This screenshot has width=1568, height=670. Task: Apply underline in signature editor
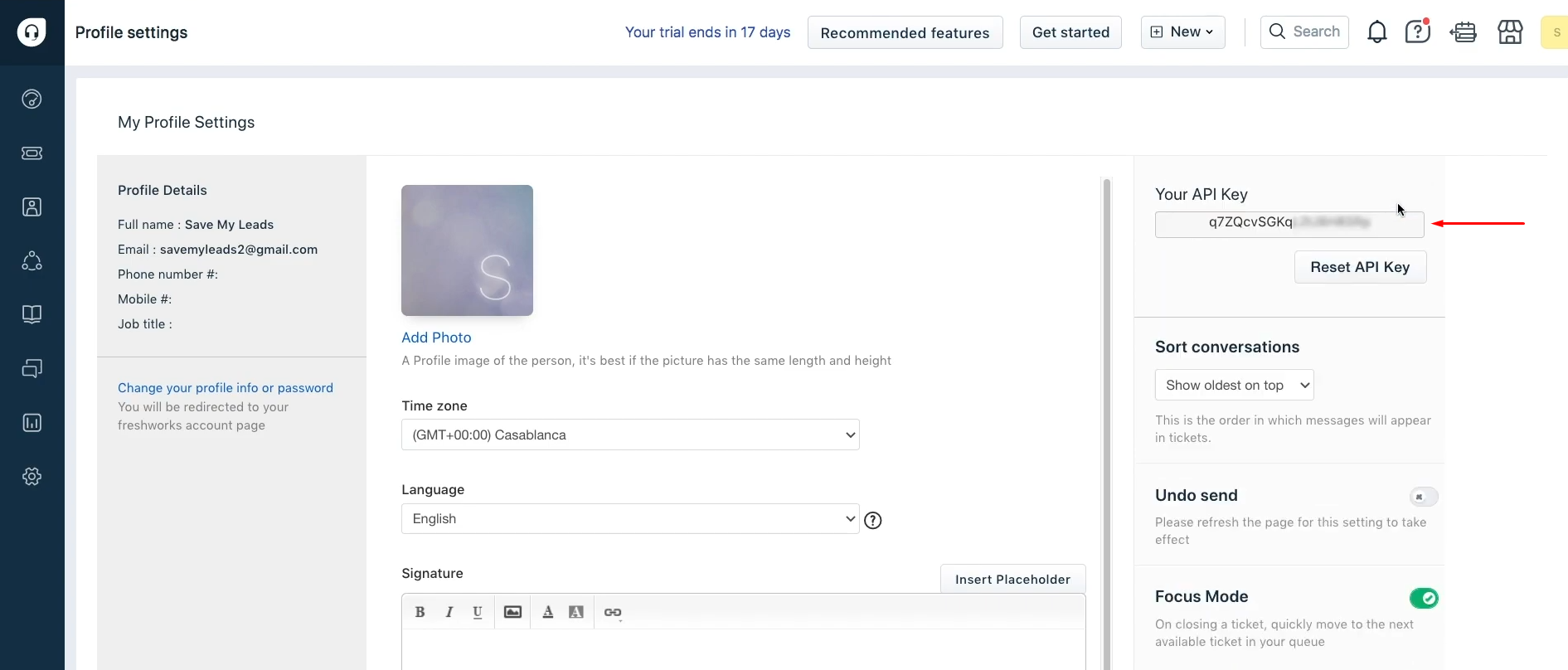(478, 612)
